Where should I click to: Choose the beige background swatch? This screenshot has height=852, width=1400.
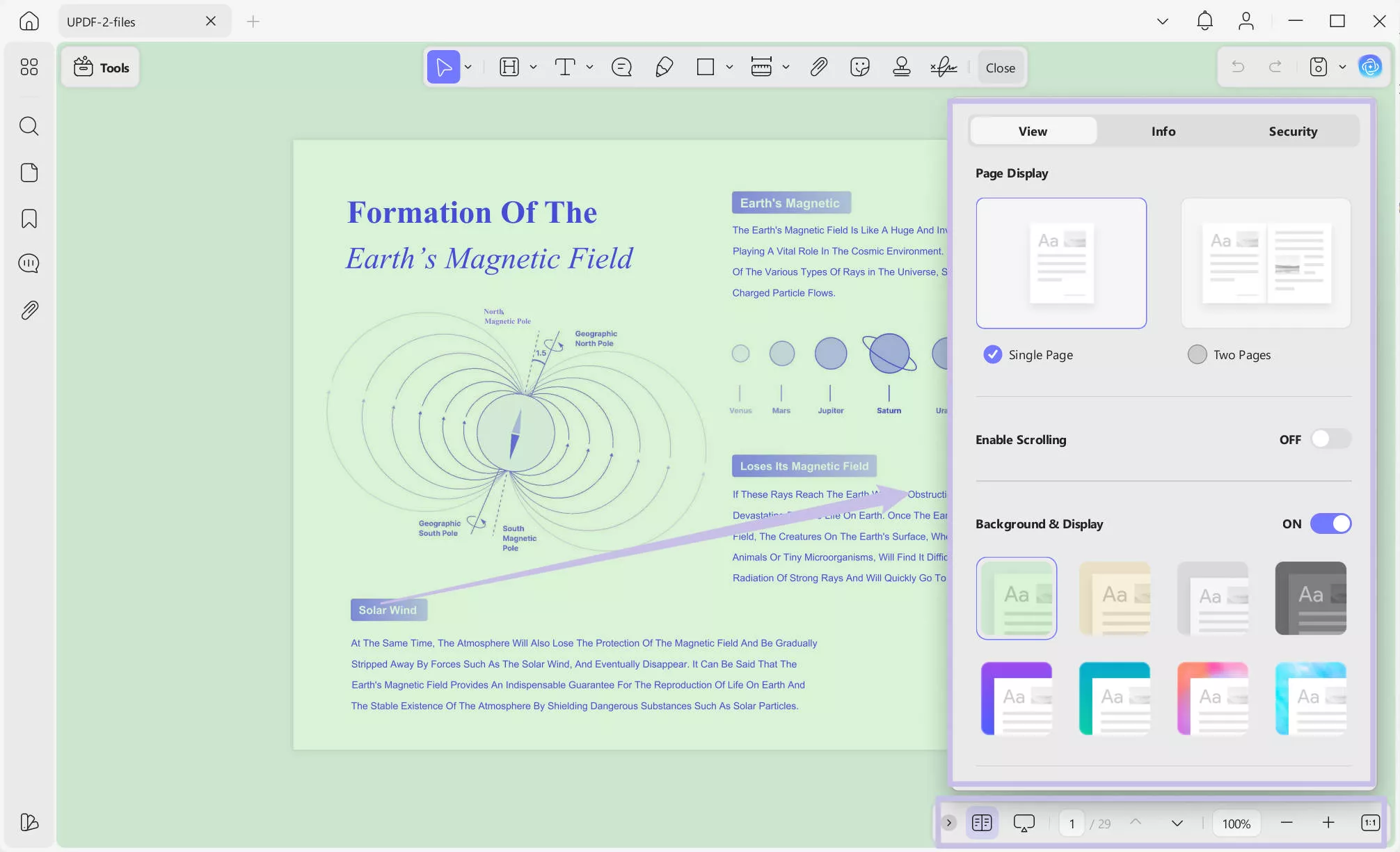(x=1115, y=598)
